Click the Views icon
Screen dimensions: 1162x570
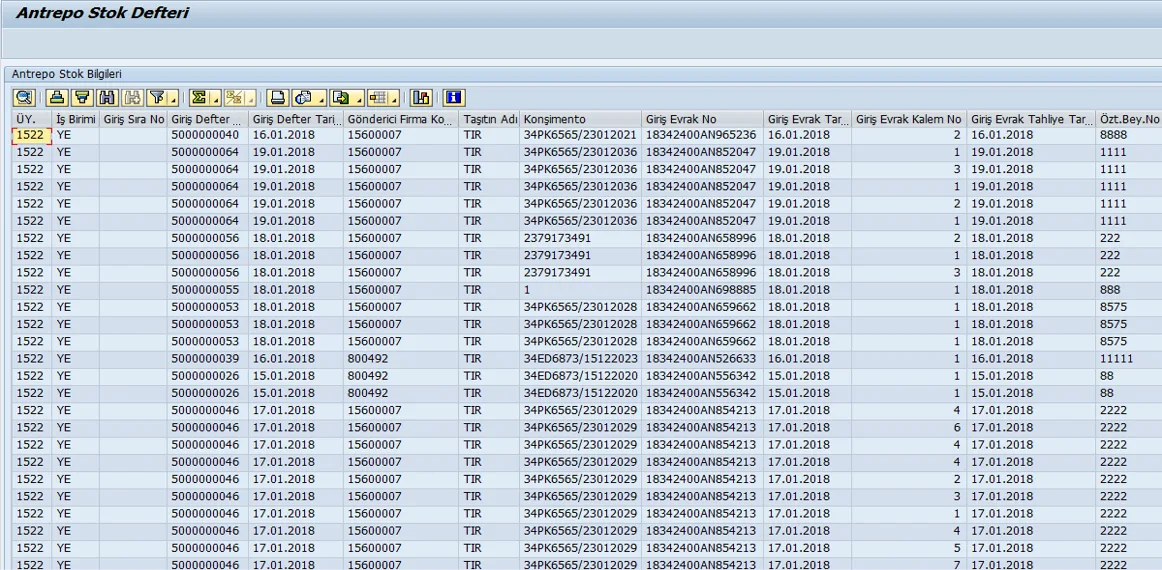click(303, 97)
